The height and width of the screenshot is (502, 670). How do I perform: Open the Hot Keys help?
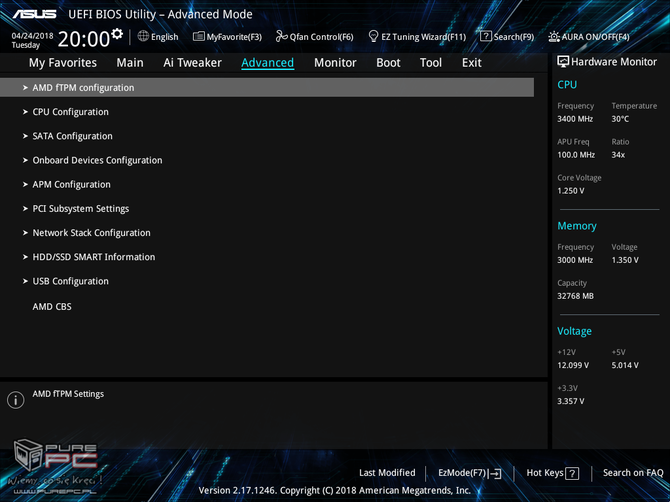[545, 473]
